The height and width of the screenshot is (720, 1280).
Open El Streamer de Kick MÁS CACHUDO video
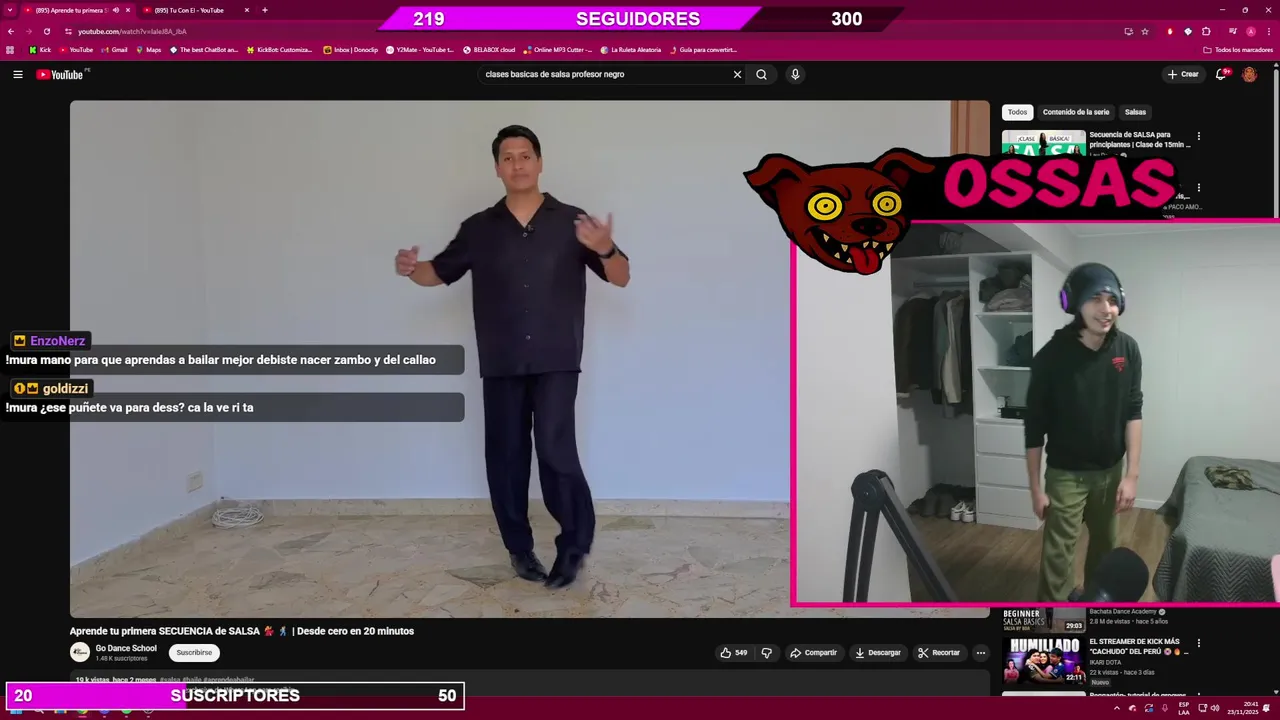click(1138, 646)
